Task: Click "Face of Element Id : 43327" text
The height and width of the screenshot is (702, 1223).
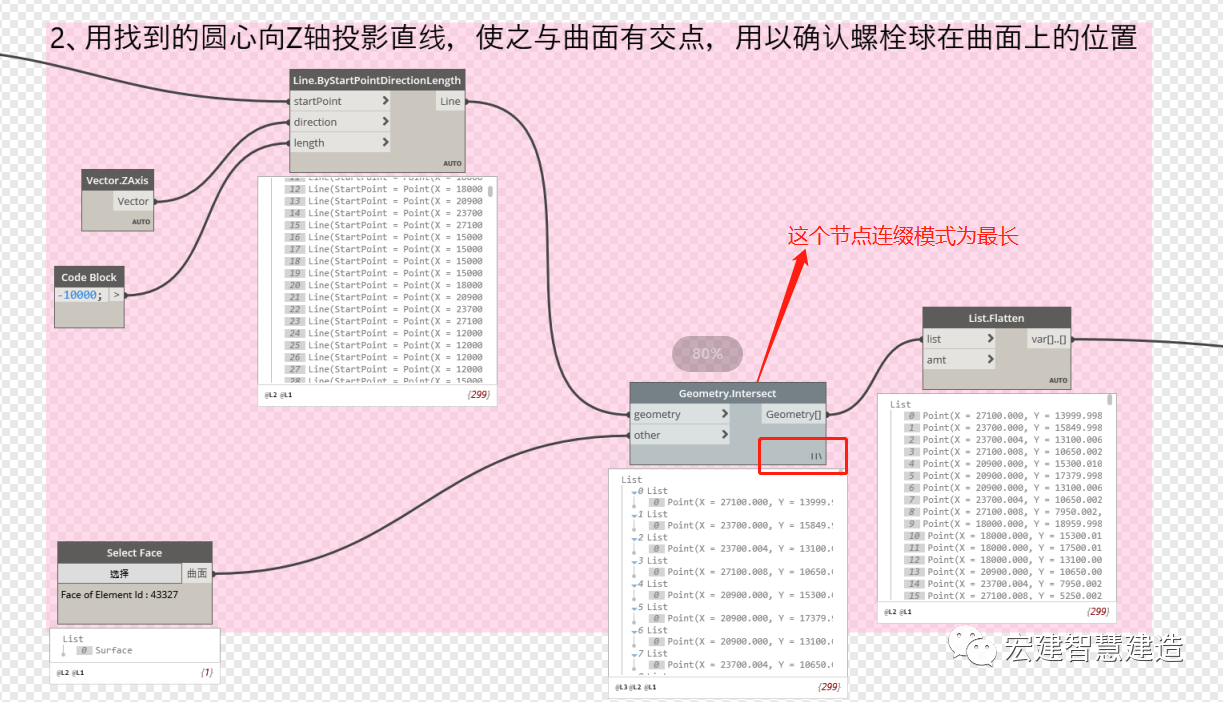Action: point(119,594)
